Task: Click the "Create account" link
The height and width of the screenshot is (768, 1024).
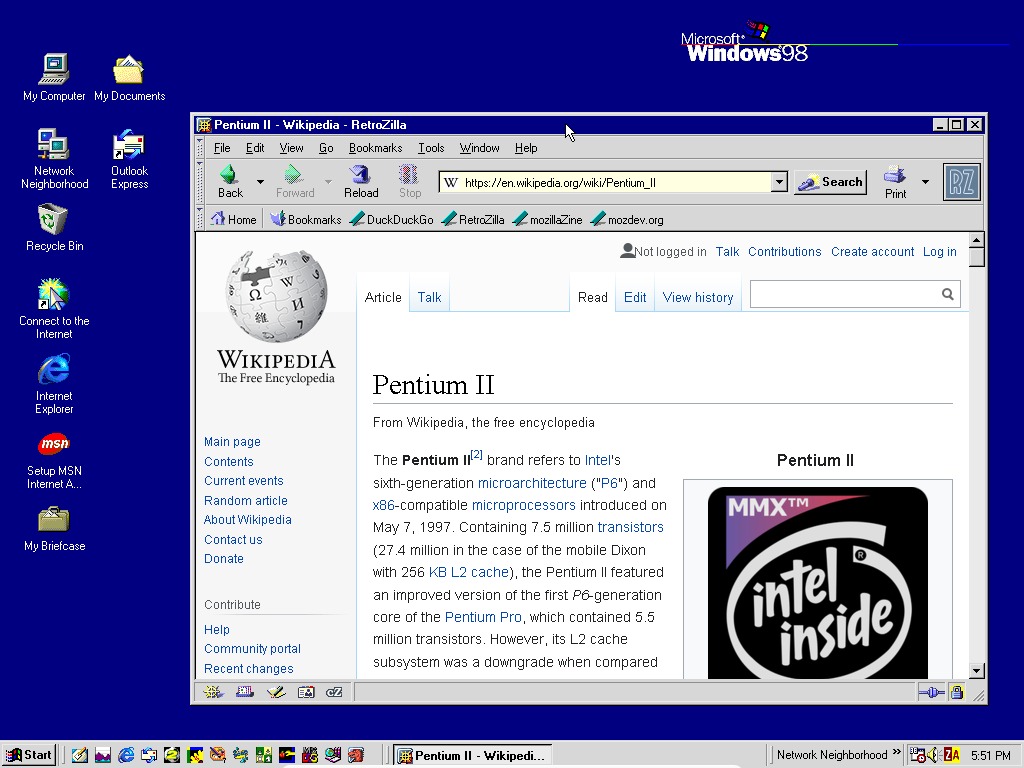Action: (872, 251)
